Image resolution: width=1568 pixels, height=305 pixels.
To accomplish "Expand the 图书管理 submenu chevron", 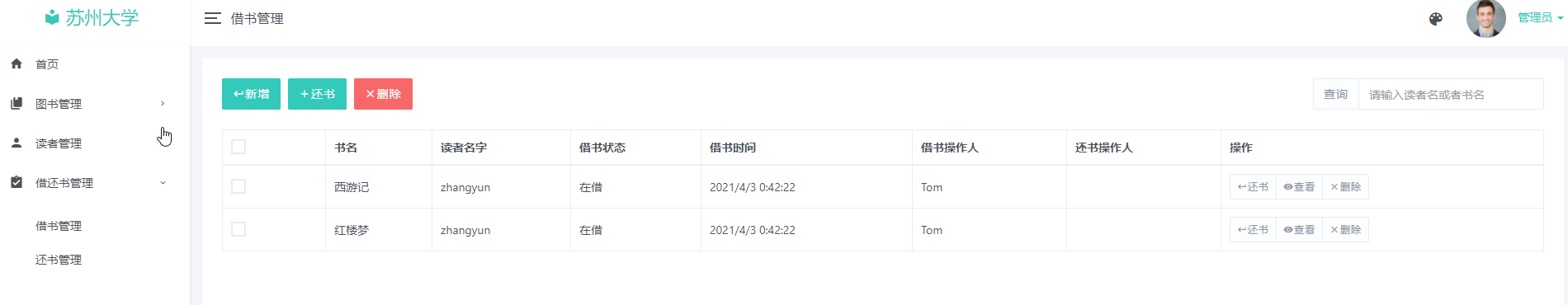I will coord(163,103).
